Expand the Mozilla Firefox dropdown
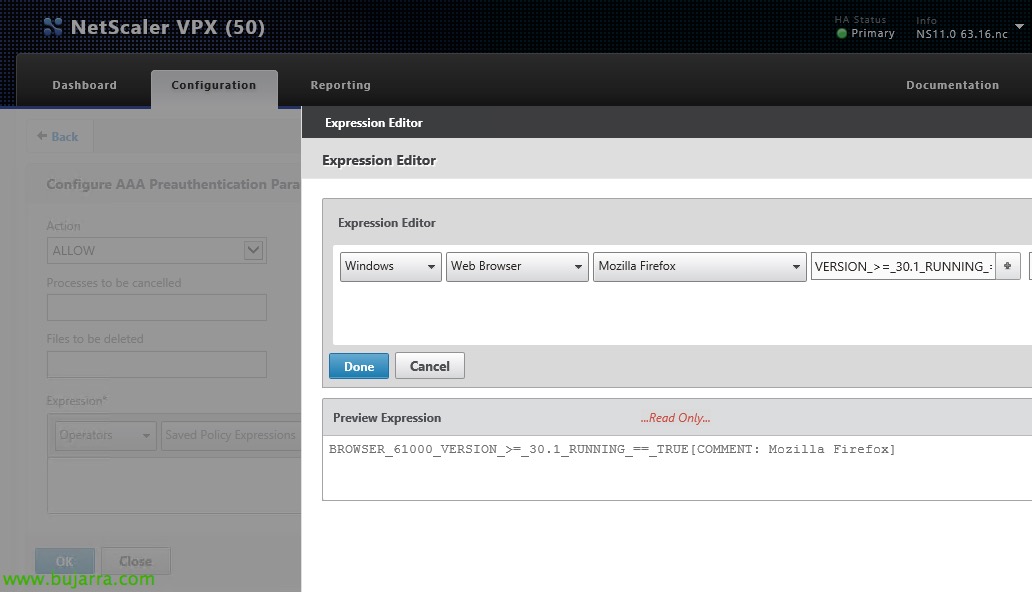Image resolution: width=1032 pixels, height=592 pixels. pyautogui.click(x=699, y=266)
